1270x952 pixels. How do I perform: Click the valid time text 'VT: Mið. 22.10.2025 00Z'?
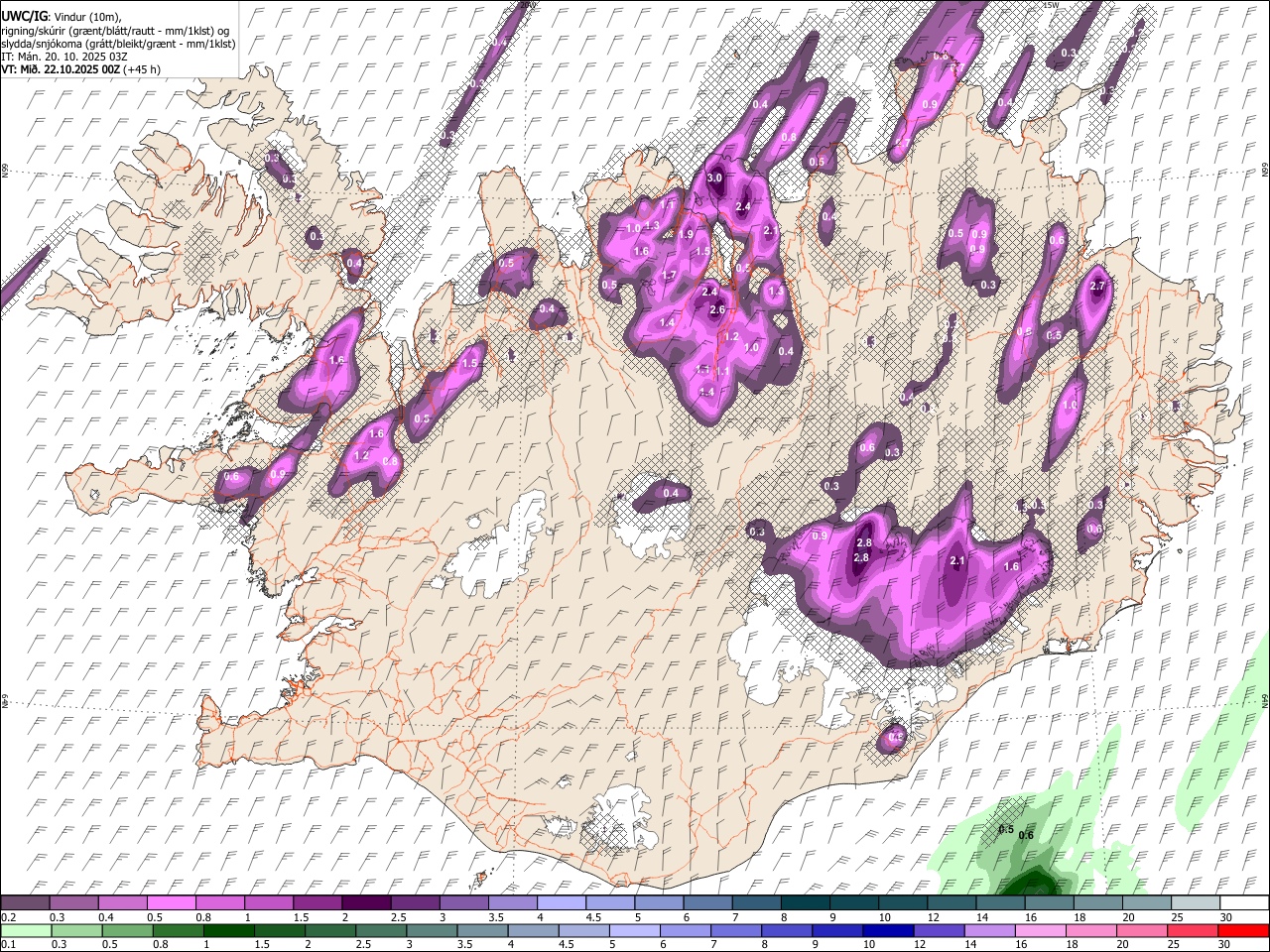coord(61,69)
